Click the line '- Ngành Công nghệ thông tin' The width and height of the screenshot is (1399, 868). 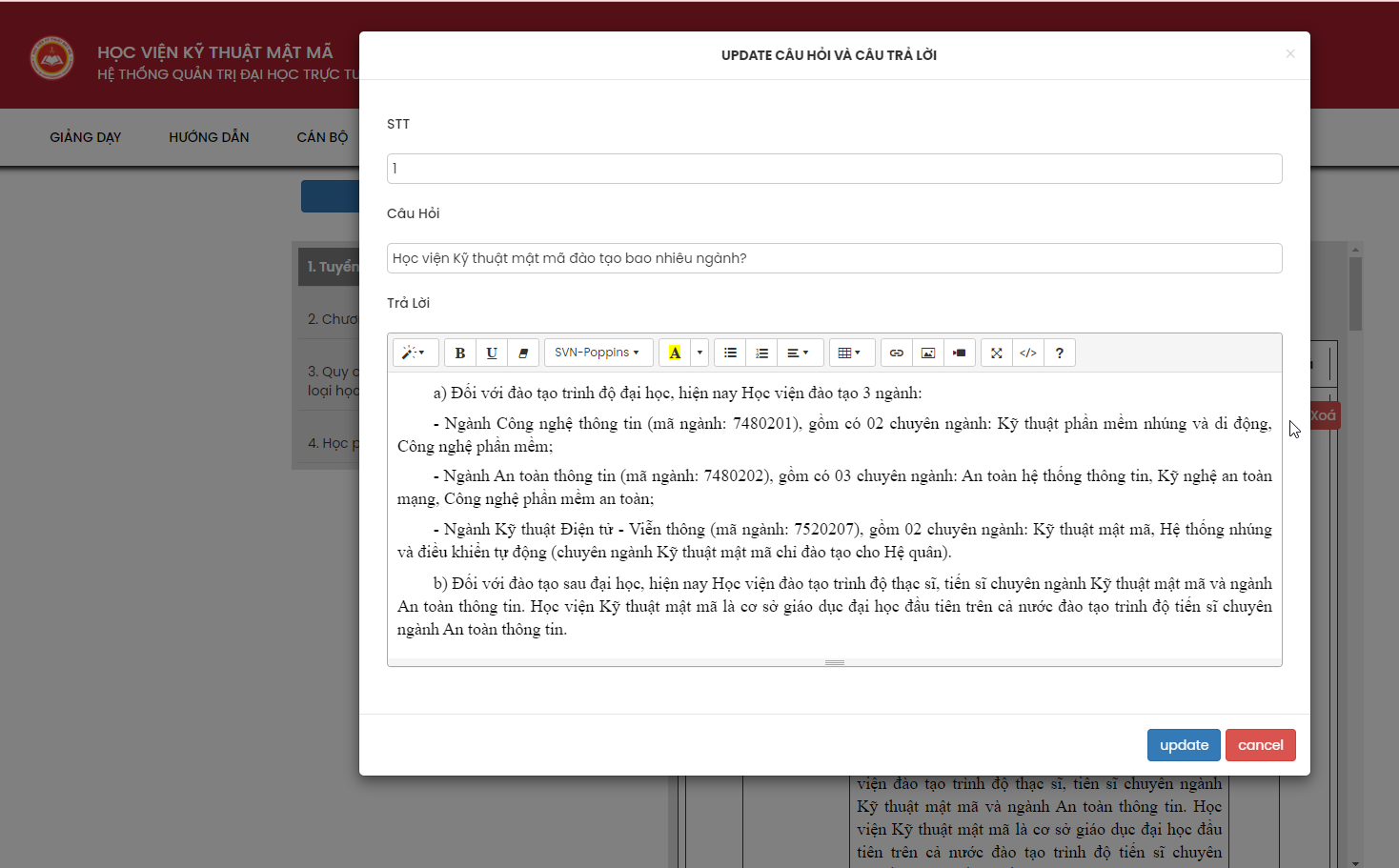point(835,434)
